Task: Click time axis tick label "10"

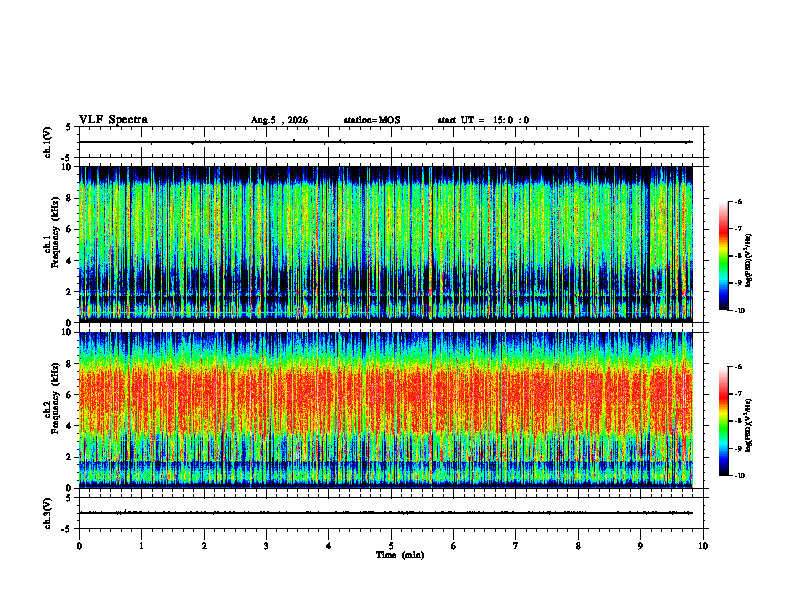Action: coord(703,546)
